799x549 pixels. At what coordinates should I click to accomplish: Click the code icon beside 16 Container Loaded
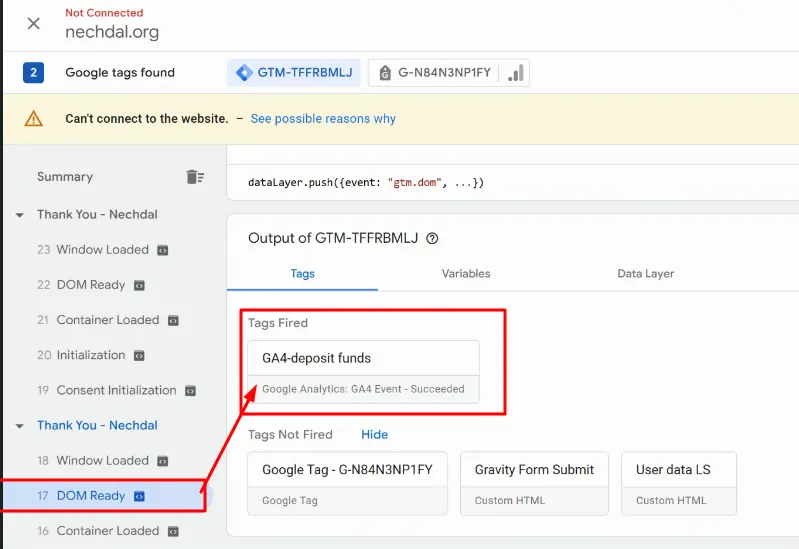tap(173, 532)
